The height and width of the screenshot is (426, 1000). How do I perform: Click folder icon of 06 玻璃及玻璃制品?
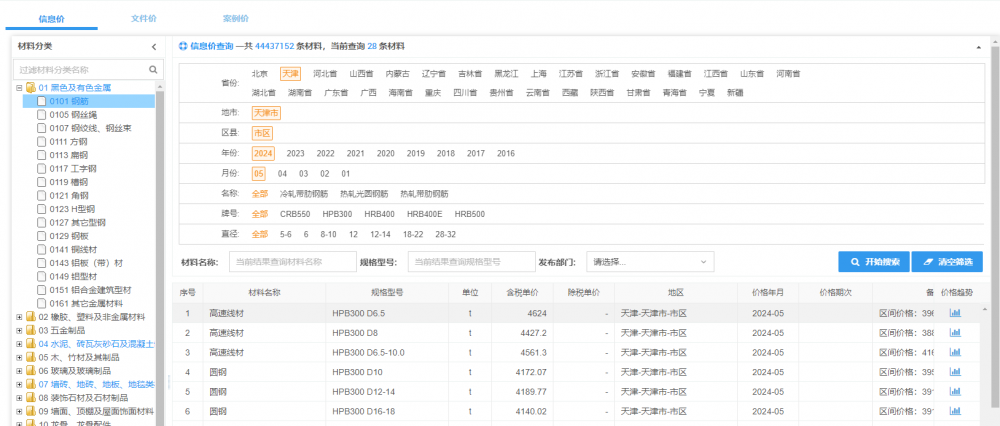tap(31, 371)
